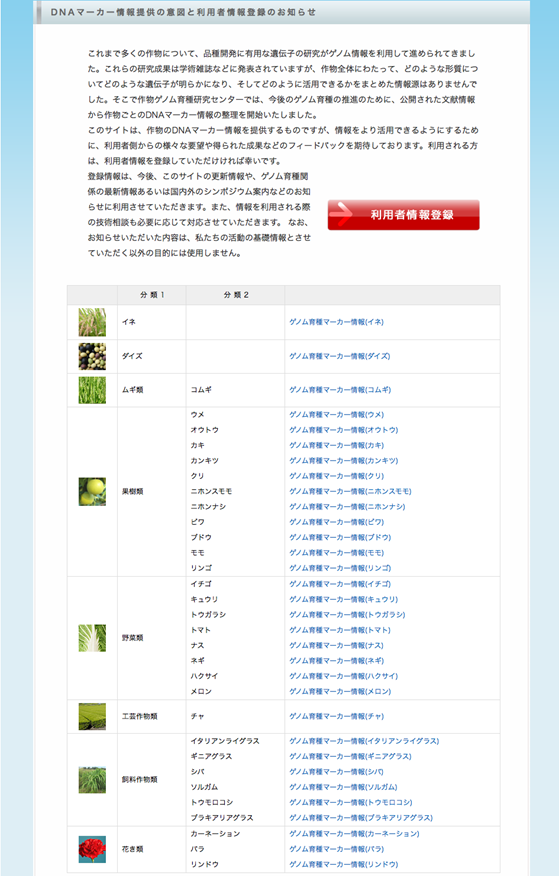Open ゲノム育種マーカー情報(リンゴ) link

[x=340, y=568]
